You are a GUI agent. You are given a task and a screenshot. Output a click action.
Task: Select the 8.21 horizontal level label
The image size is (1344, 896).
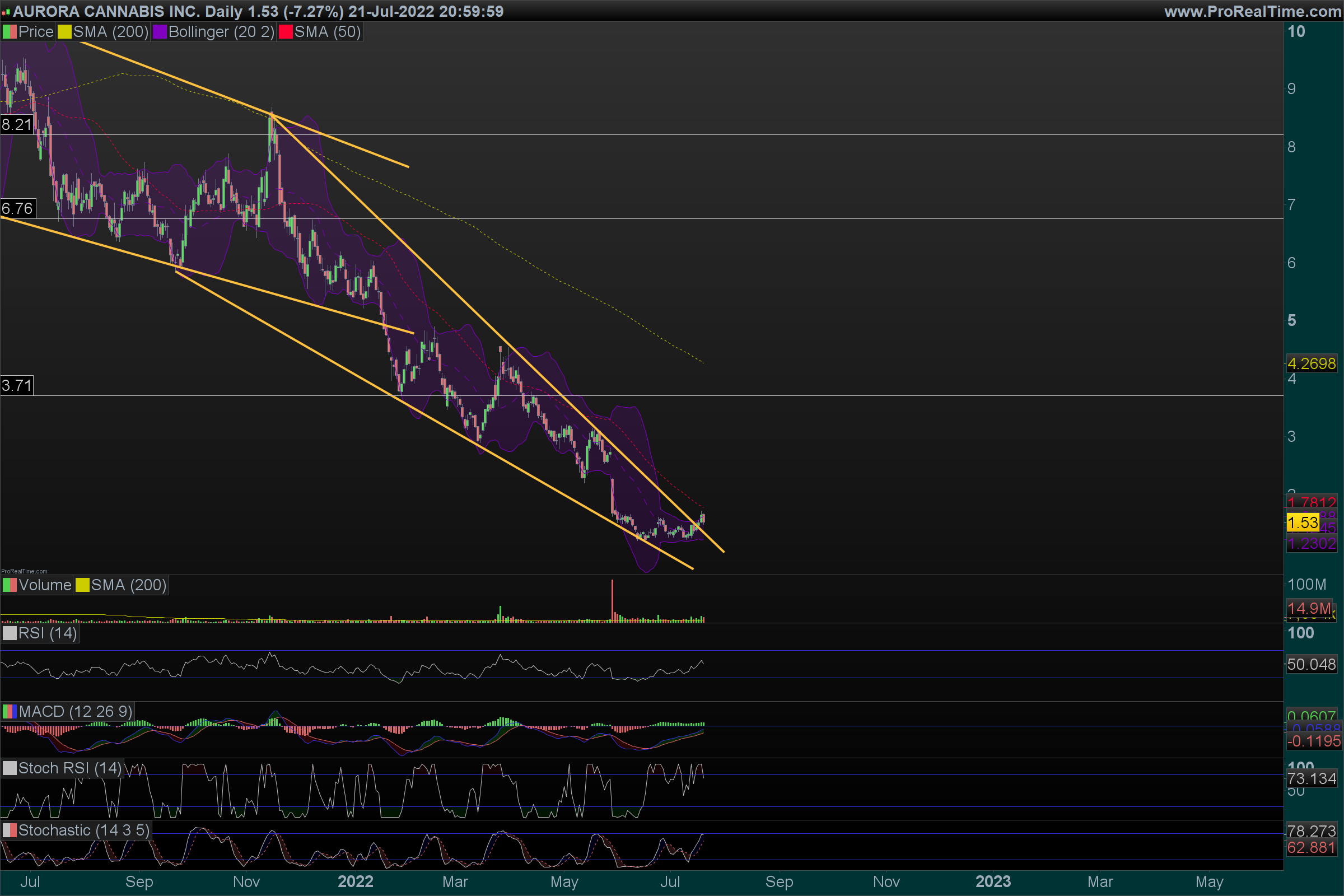17,124
